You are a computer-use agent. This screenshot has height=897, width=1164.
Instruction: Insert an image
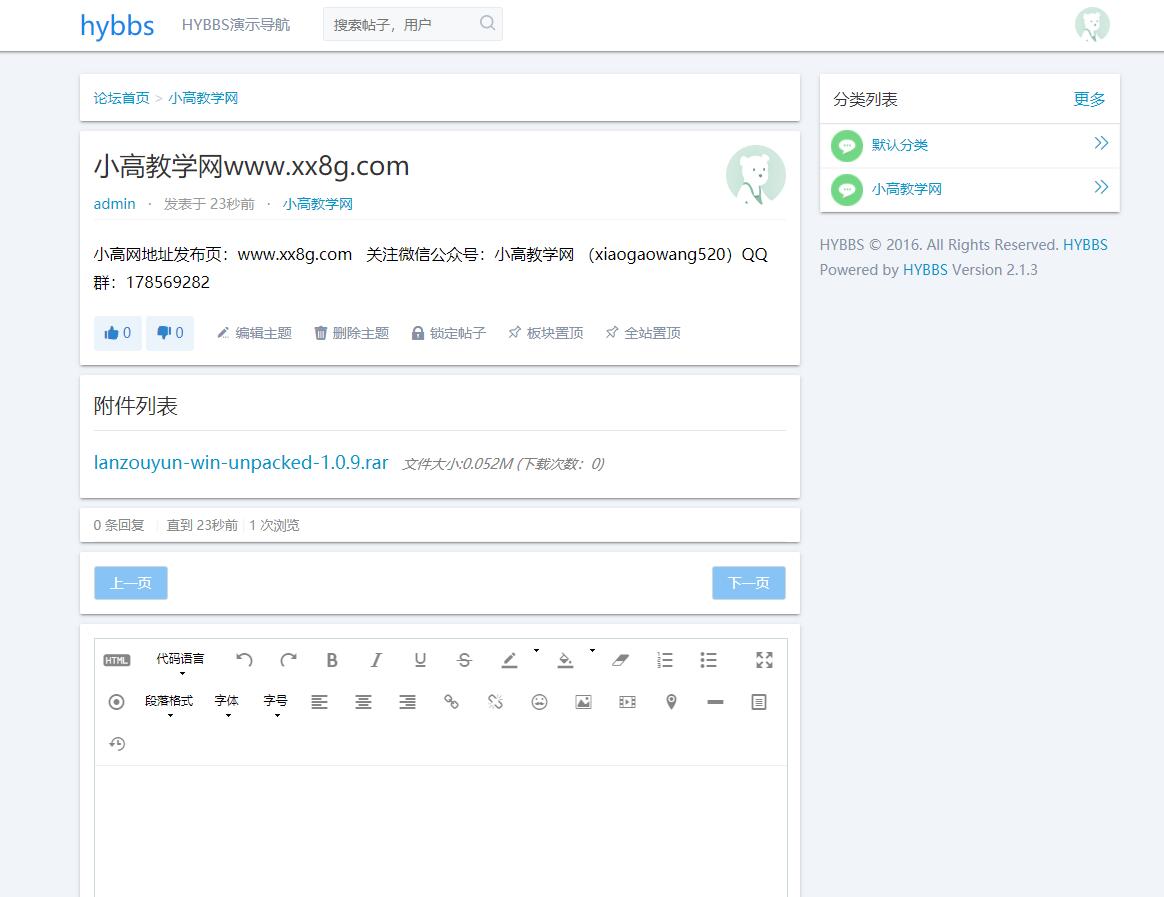pos(583,702)
